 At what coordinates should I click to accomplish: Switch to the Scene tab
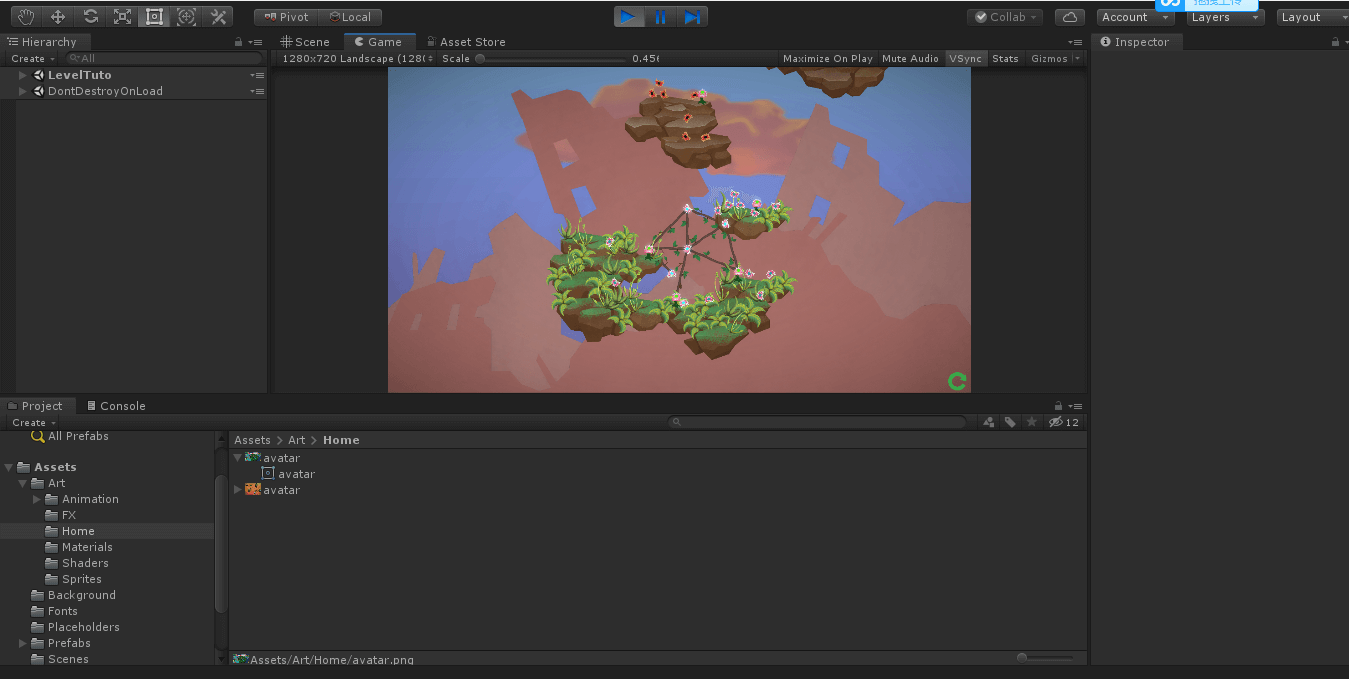pos(305,42)
